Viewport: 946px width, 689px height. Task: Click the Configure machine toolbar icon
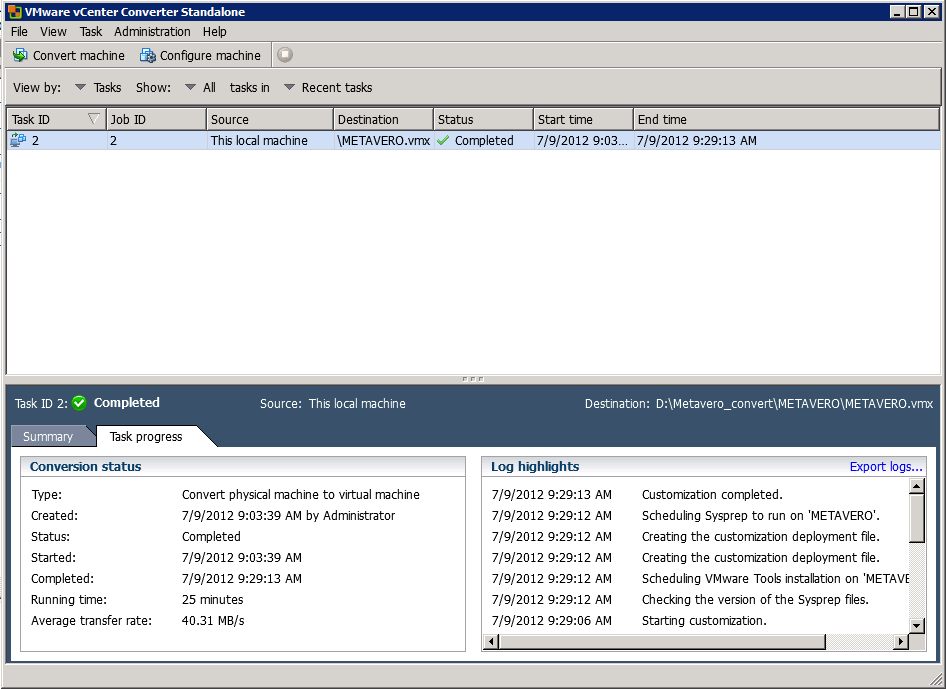[x=148, y=56]
